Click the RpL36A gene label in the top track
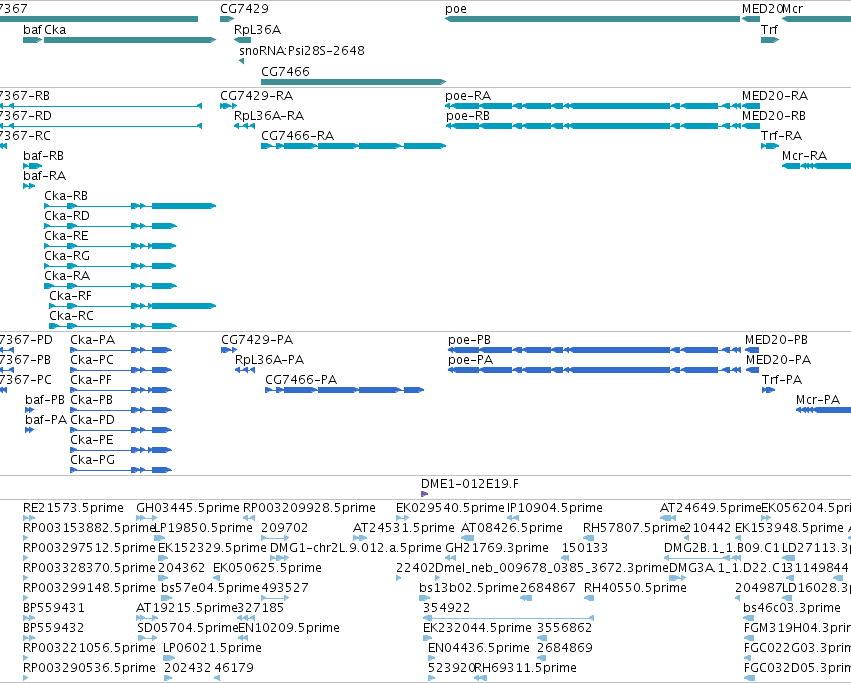 point(257,30)
